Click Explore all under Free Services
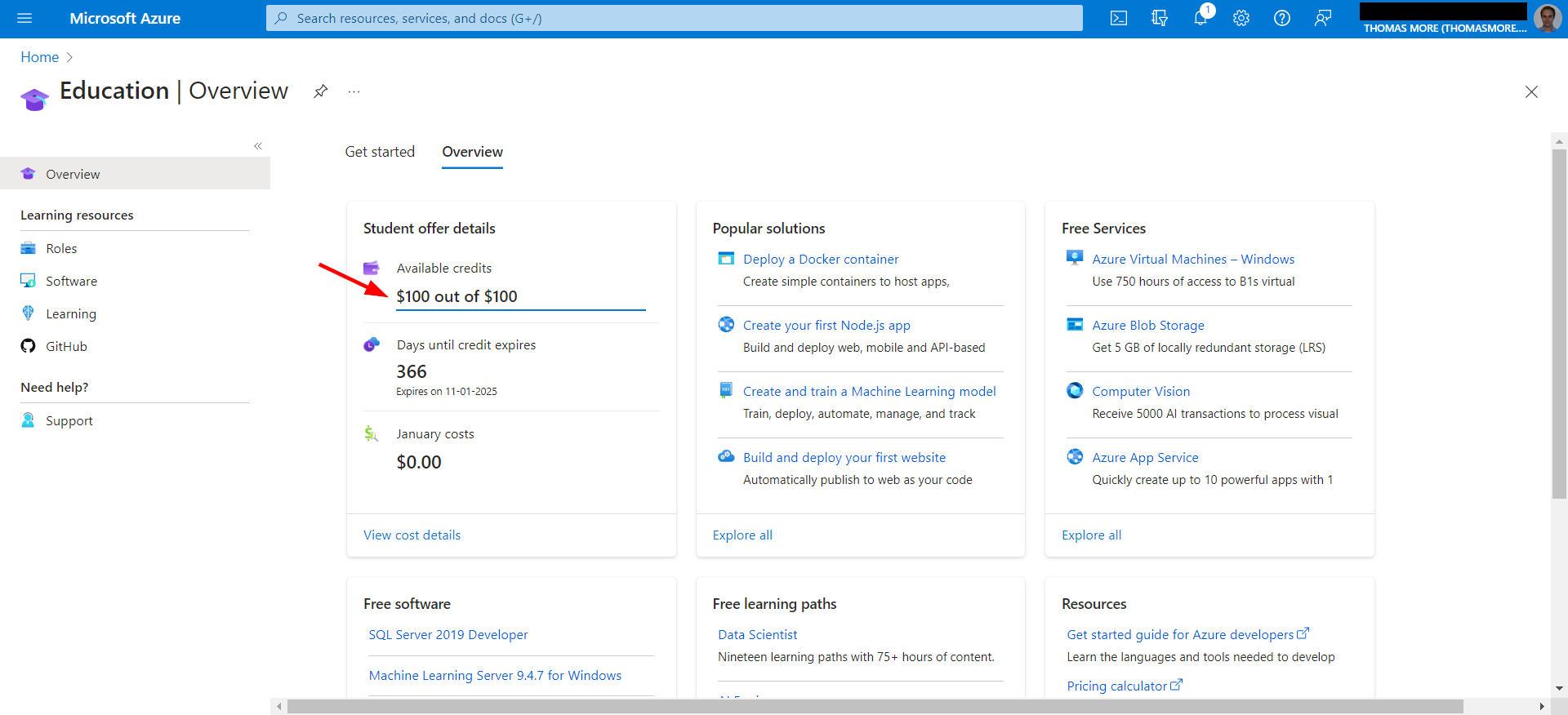The image size is (1568, 715). pyautogui.click(x=1091, y=535)
